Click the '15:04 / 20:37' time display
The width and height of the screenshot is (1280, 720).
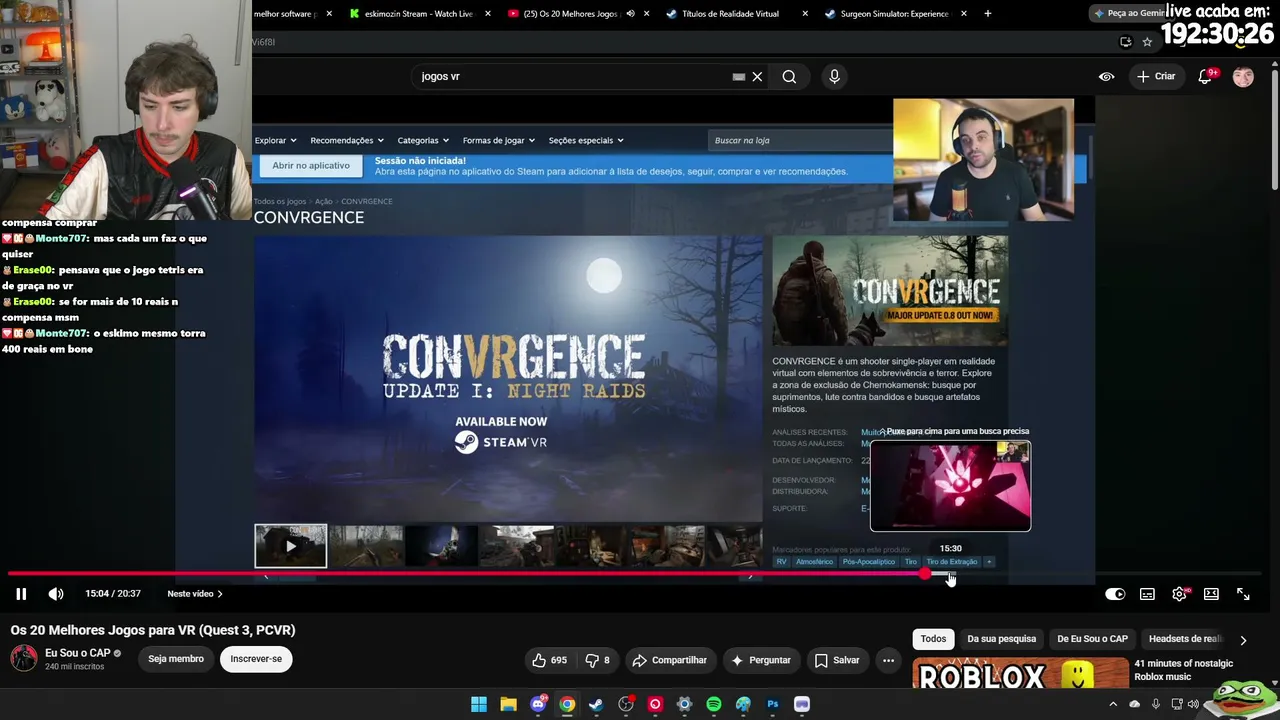click(x=113, y=594)
